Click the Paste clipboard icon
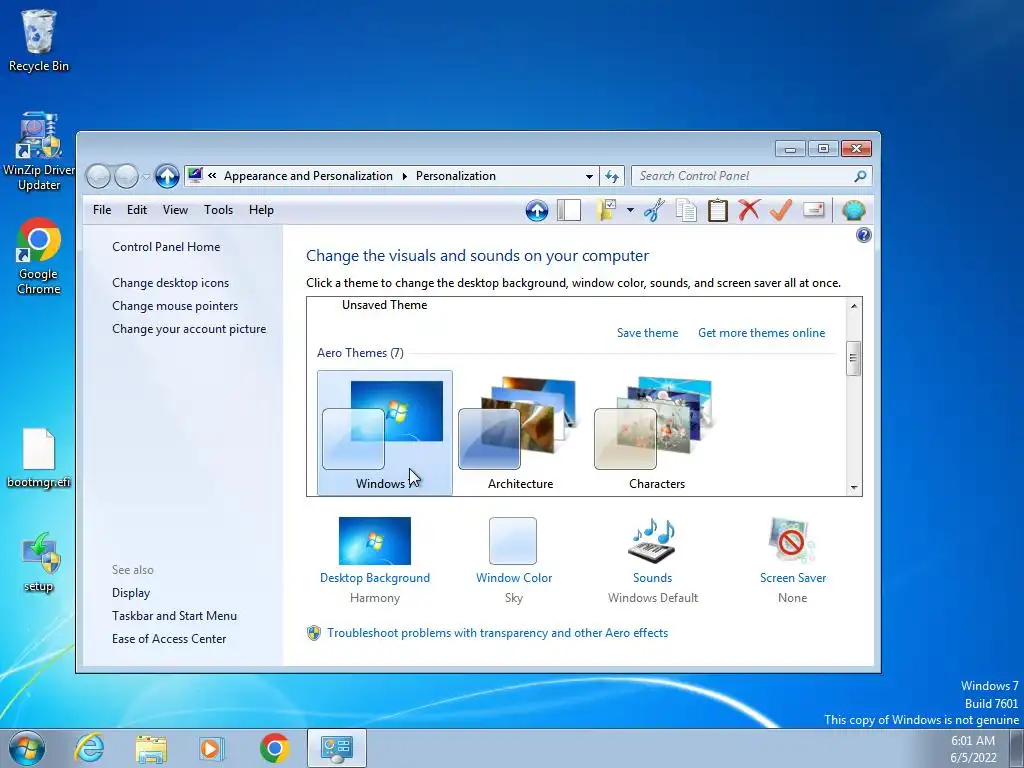 pyautogui.click(x=718, y=210)
